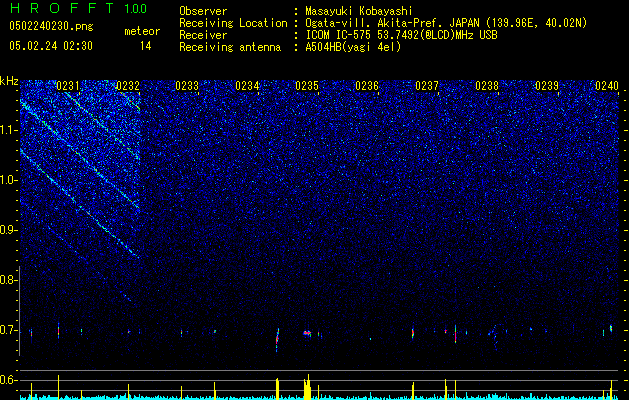Click the HROFFT title text

(x=62, y=8)
